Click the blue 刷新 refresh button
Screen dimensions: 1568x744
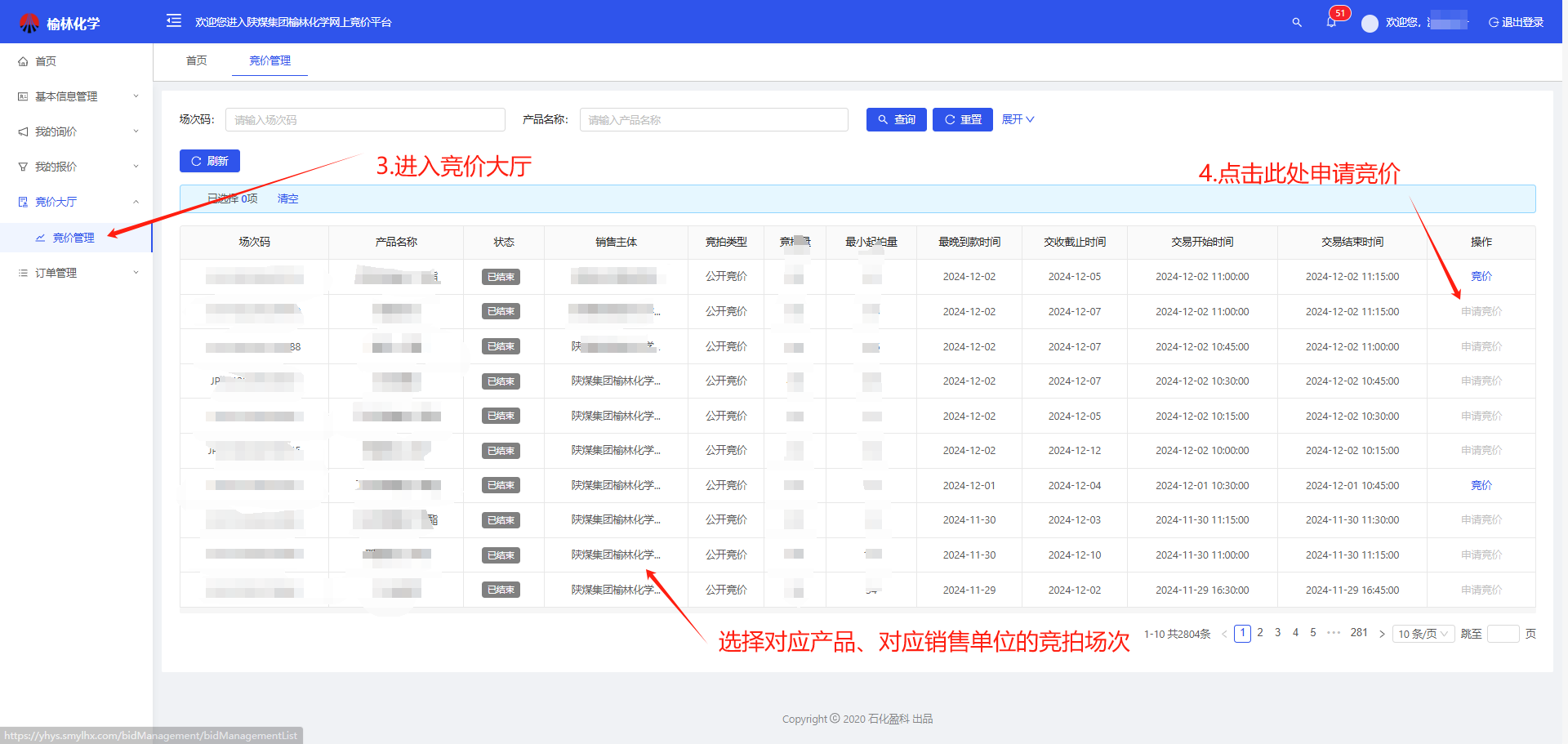[x=209, y=161]
